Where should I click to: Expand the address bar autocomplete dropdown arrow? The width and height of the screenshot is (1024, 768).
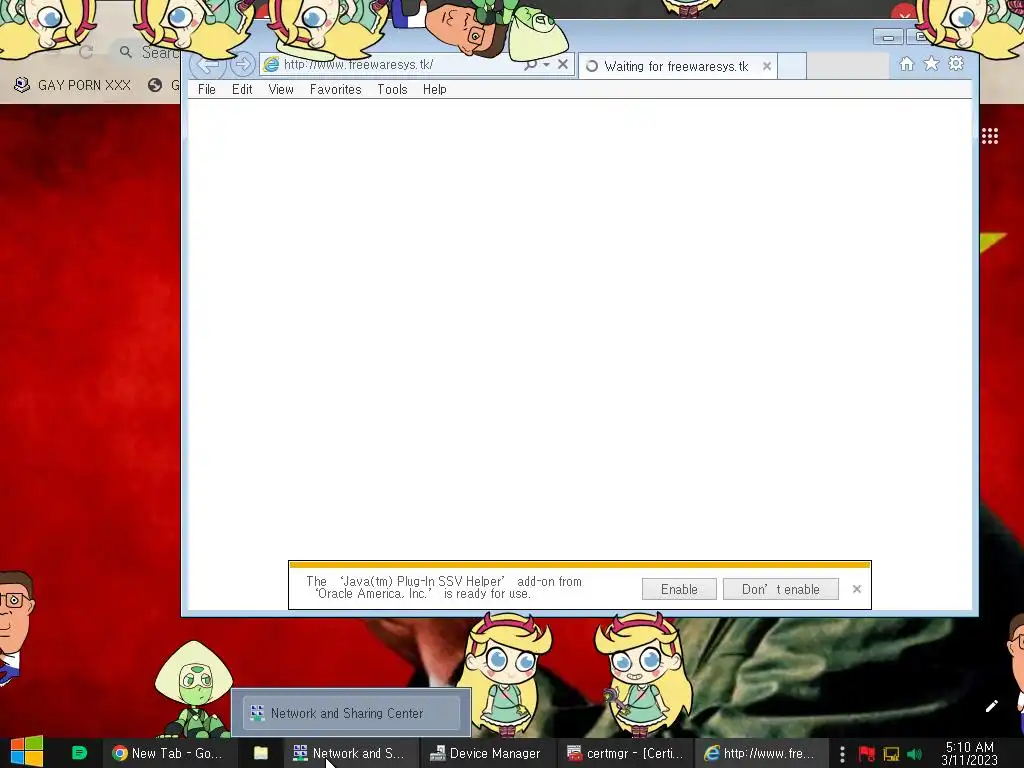[x=546, y=65]
